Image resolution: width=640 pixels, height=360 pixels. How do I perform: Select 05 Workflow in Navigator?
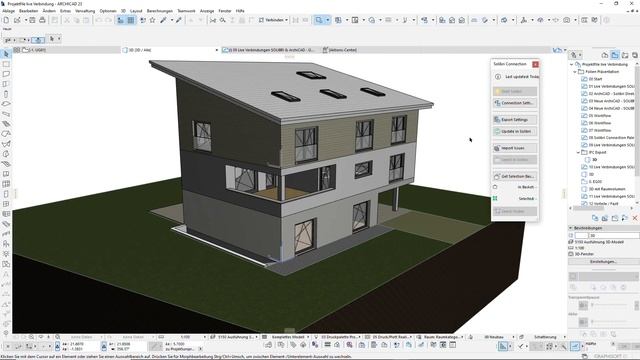point(600,116)
